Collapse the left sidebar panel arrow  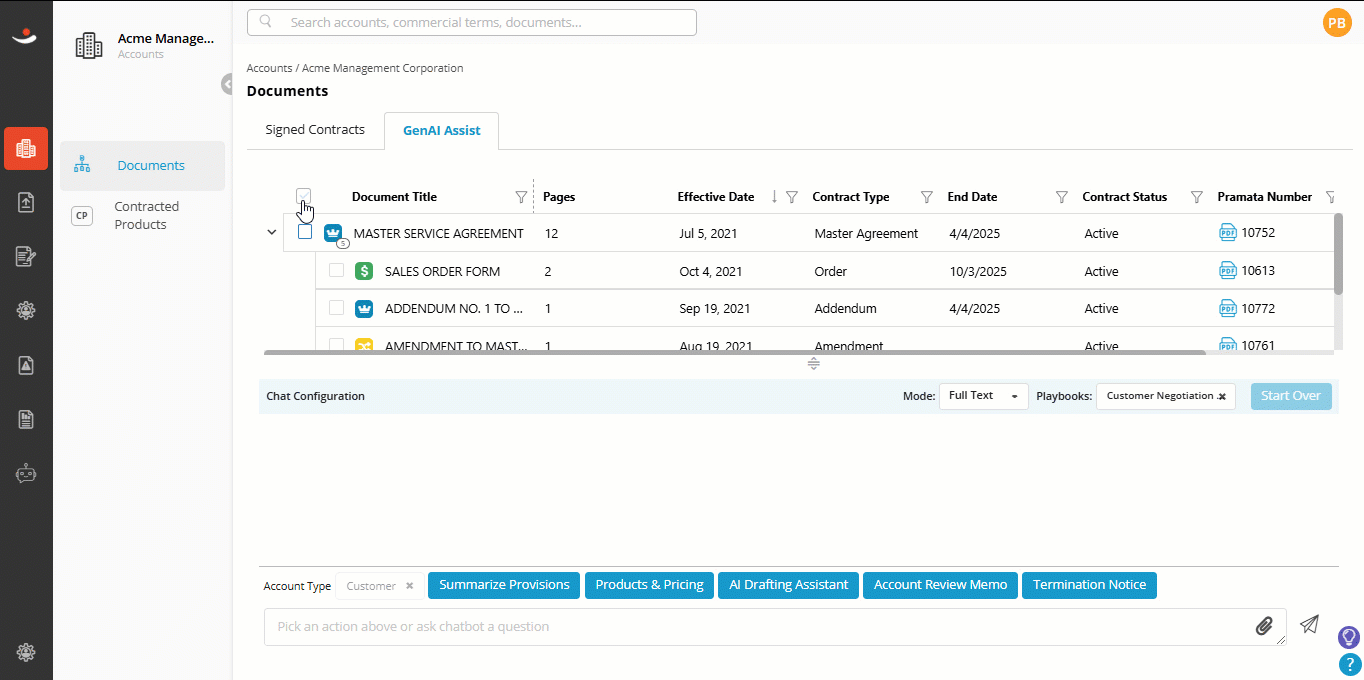click(227, 84)
